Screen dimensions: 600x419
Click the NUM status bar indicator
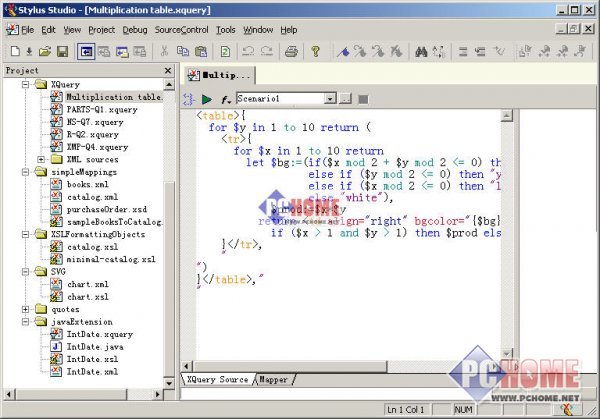tap(463, 410)
